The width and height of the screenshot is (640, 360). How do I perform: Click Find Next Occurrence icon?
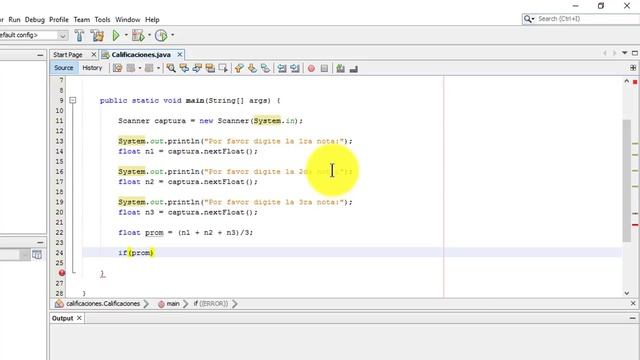tap(197, 68)
